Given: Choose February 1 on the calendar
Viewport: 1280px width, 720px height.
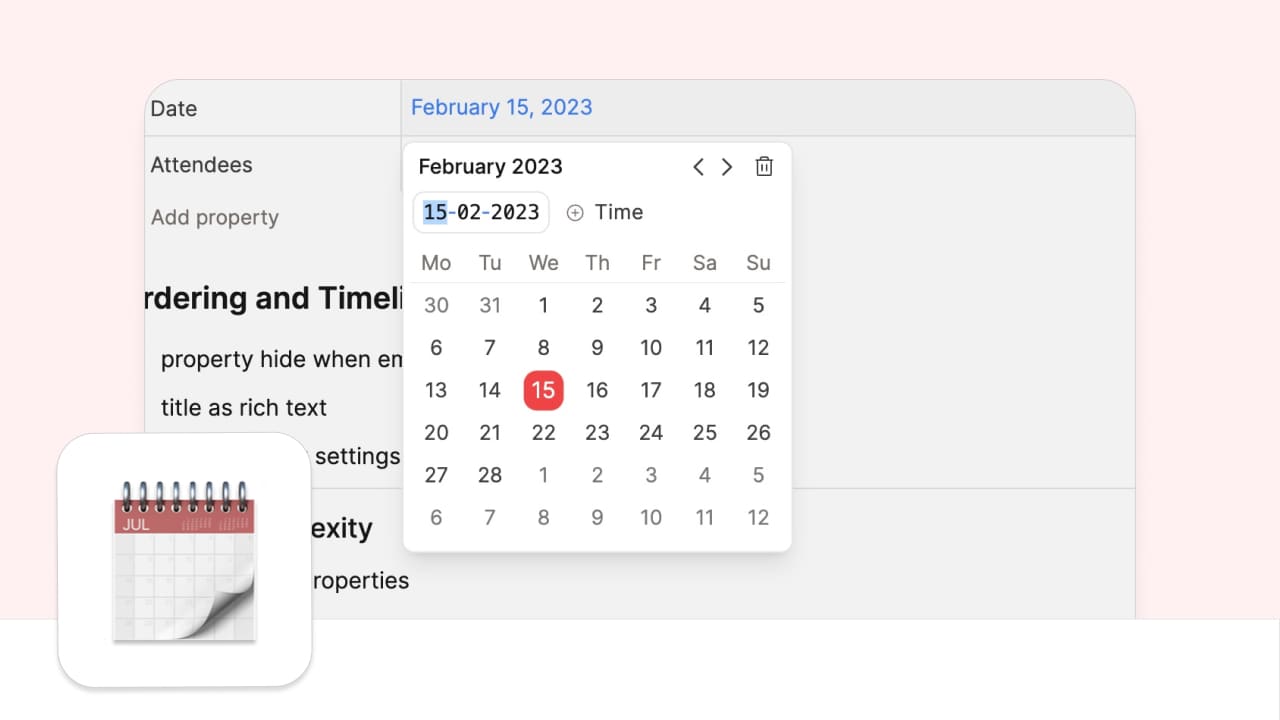Looking at the screenshot, I should (543, 305).
